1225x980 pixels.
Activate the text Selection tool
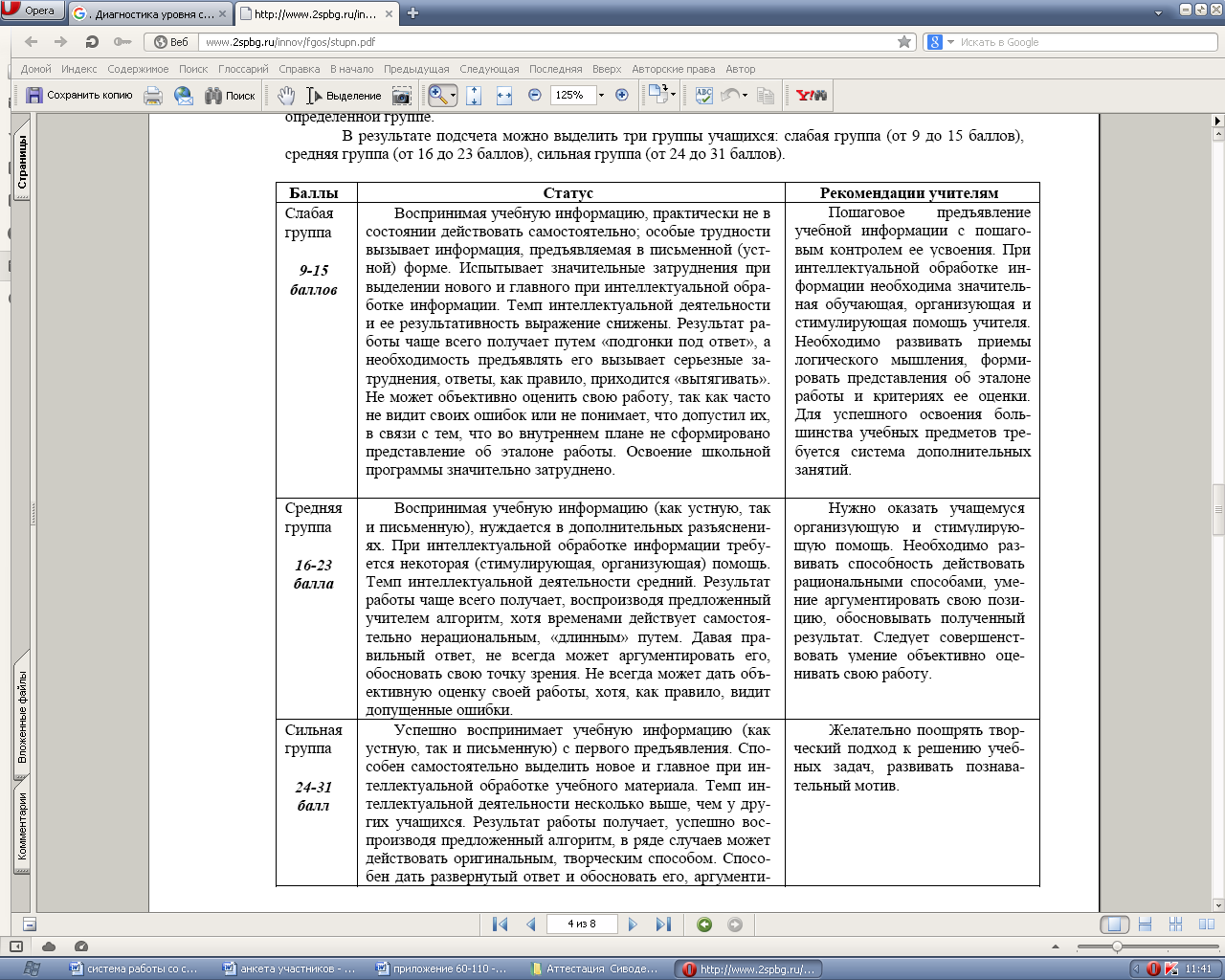pyautogui.click(x=343, y=96)
